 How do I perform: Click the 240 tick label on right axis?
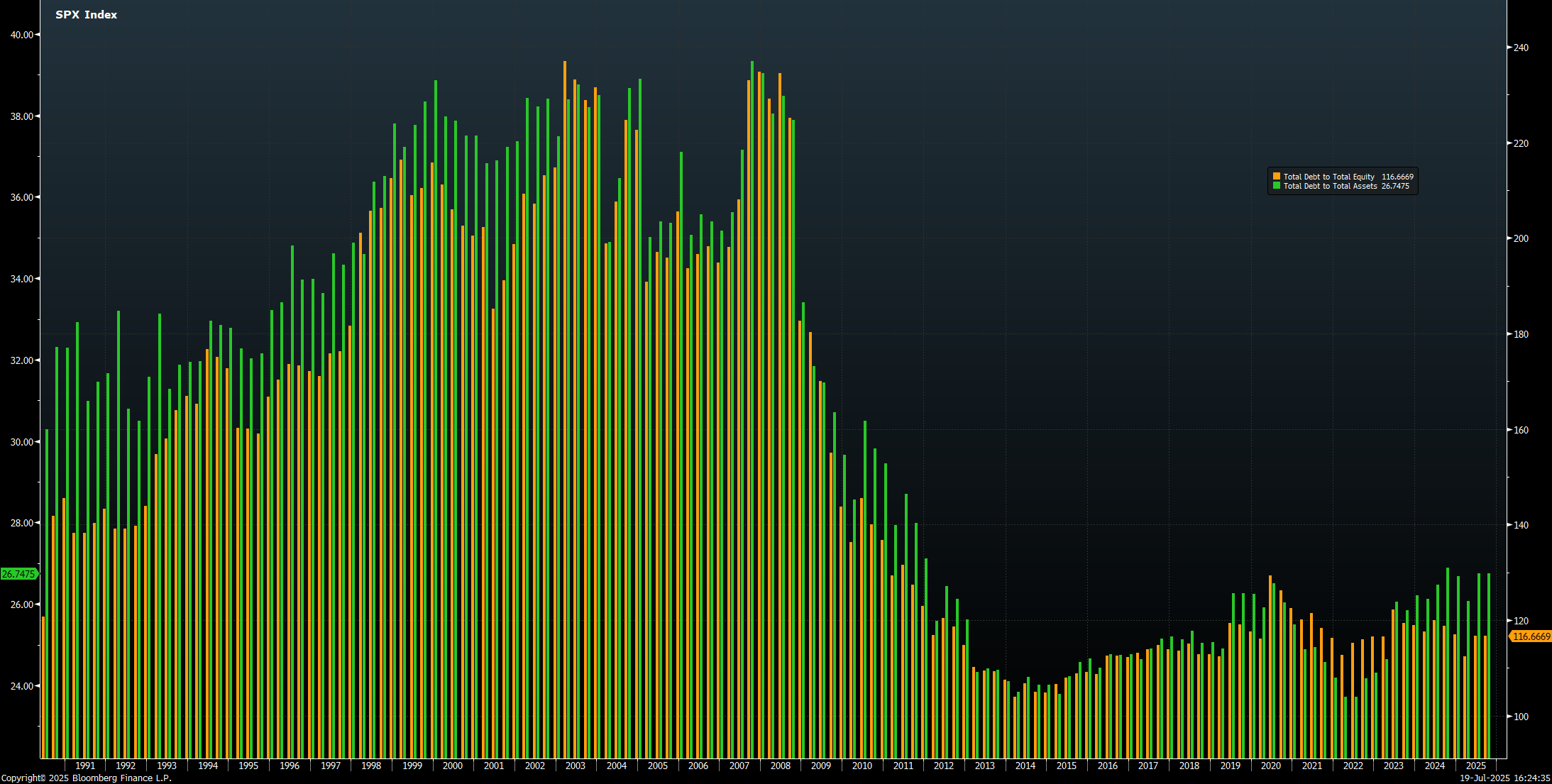tap(1521, 48)
